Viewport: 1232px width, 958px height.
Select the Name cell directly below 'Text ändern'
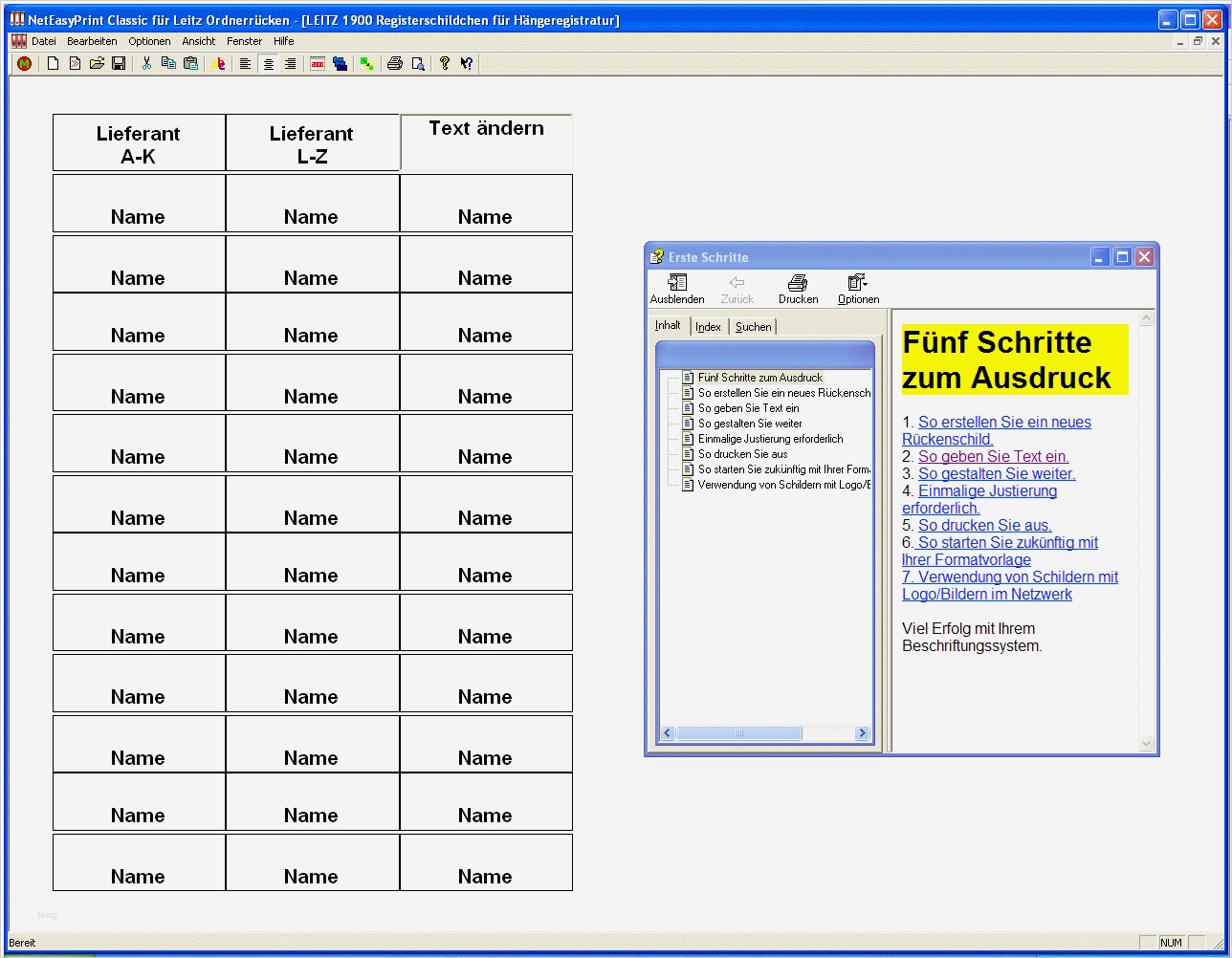pyautogui.click(x=486, y=203)
